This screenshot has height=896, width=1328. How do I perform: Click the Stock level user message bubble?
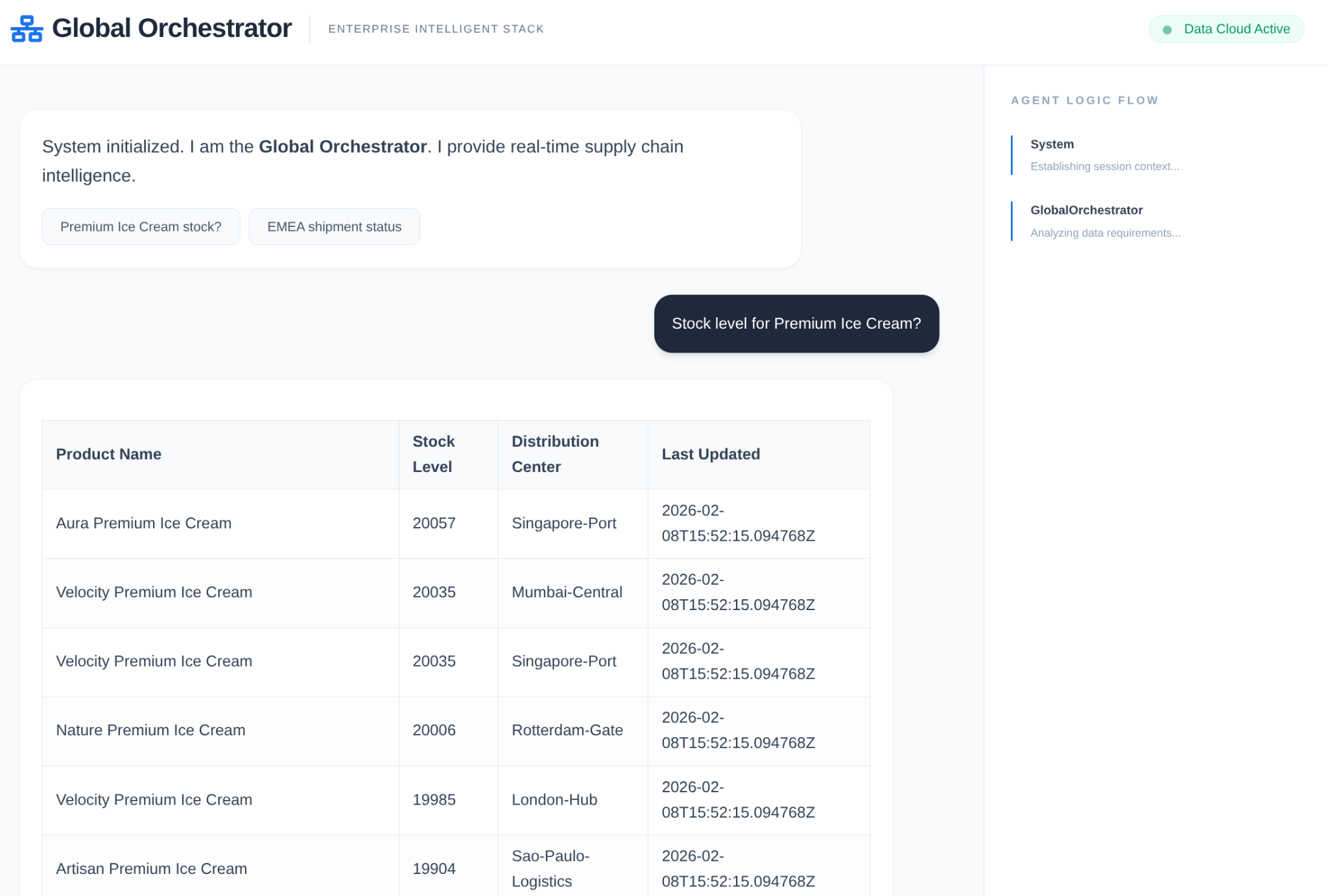click(796, 324)
